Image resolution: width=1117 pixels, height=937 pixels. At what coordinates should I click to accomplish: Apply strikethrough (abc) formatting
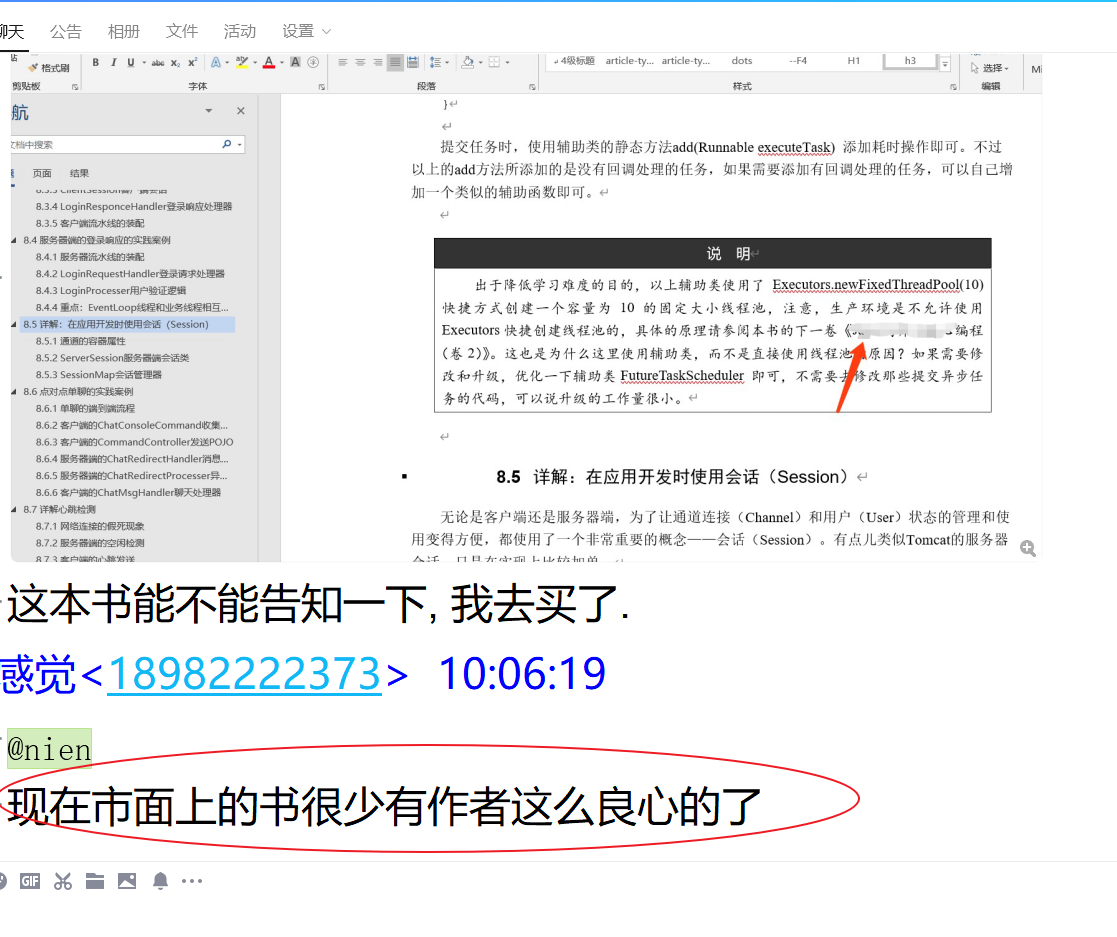[x=158, y=63]
